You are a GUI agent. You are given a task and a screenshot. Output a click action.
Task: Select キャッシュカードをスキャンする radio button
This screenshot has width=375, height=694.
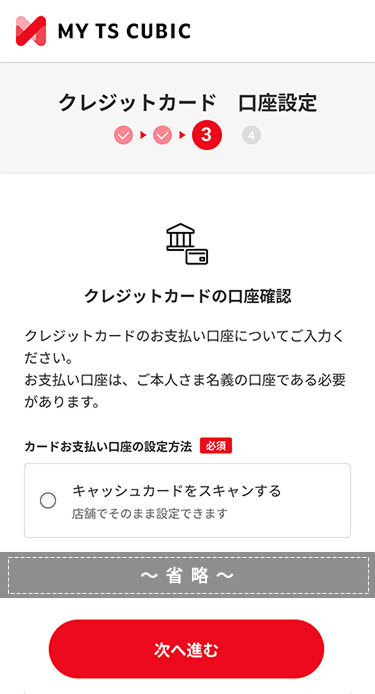pyautogui.click(x=48, y=501)
